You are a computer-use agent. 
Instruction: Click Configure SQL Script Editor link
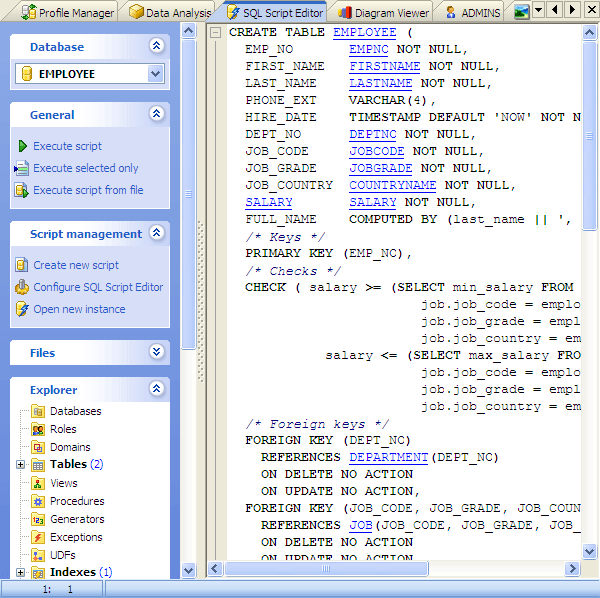98,287
